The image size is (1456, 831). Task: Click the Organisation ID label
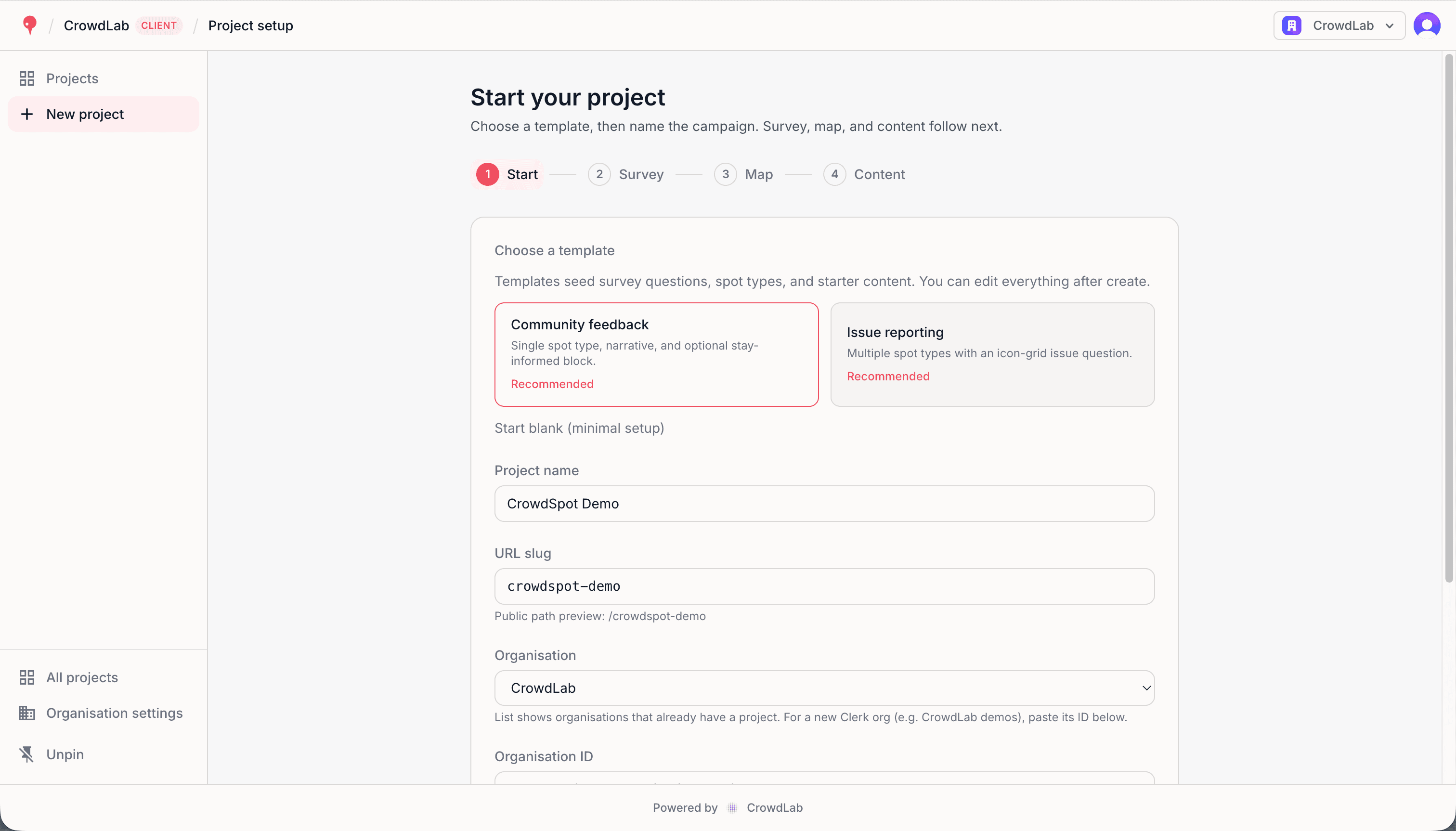[x=544, y=756]
